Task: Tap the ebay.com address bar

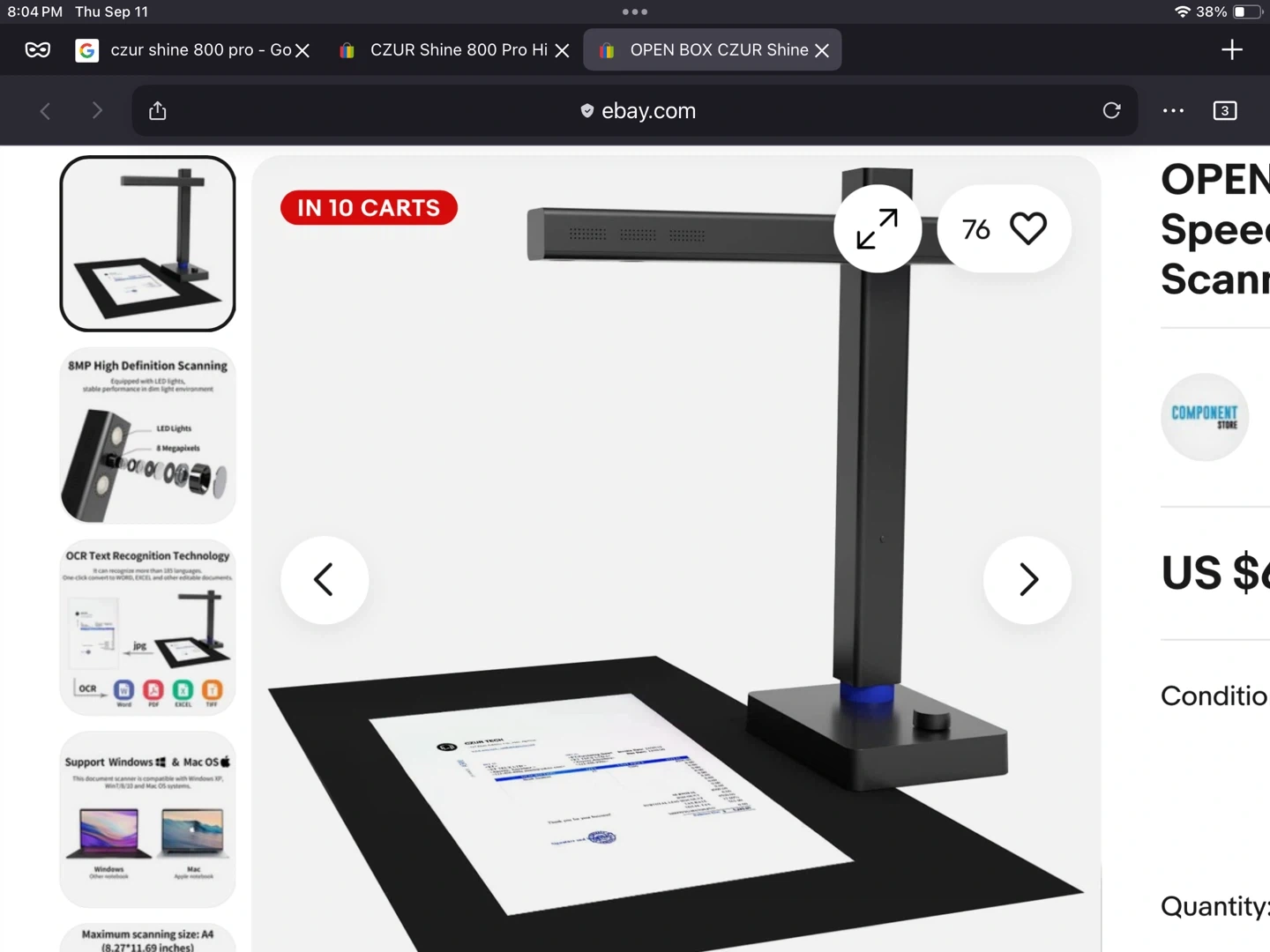Action: point(635,111)
